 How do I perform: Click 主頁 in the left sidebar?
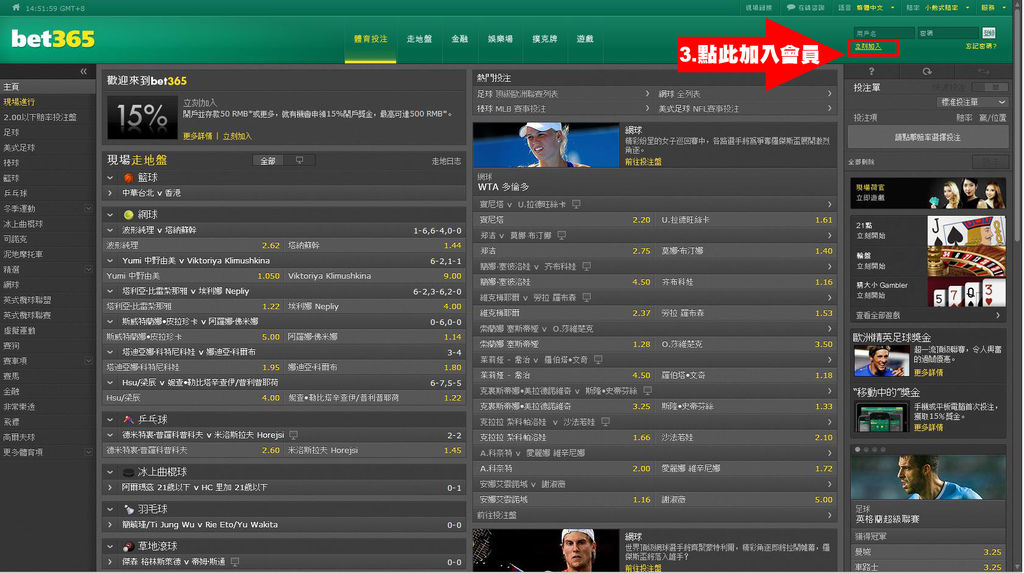coord(11,87)
